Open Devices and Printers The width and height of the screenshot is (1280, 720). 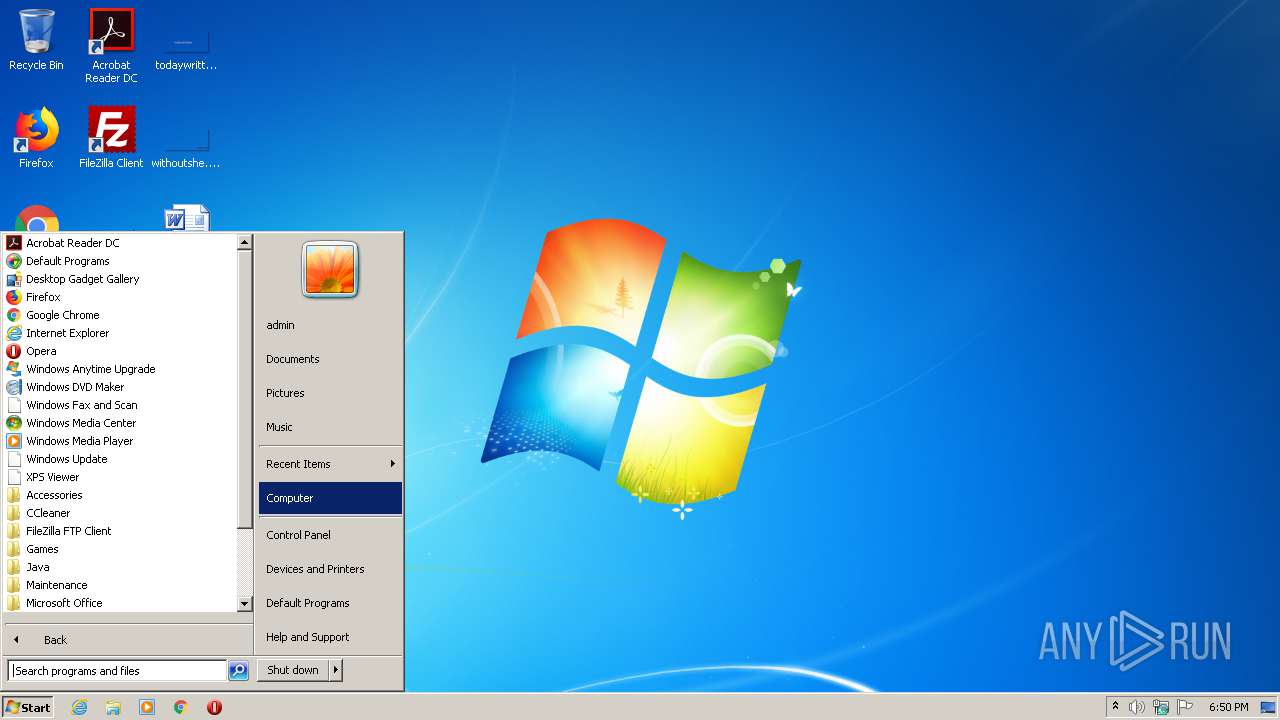click(330, 569)
